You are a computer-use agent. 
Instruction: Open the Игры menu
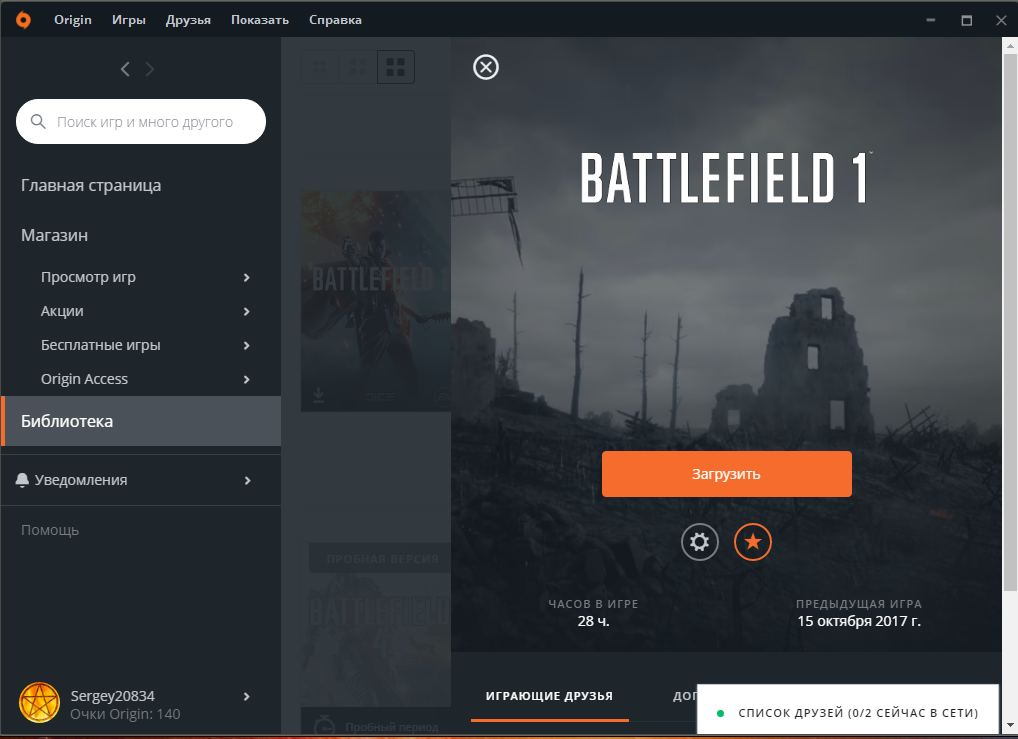click(129, 20)
